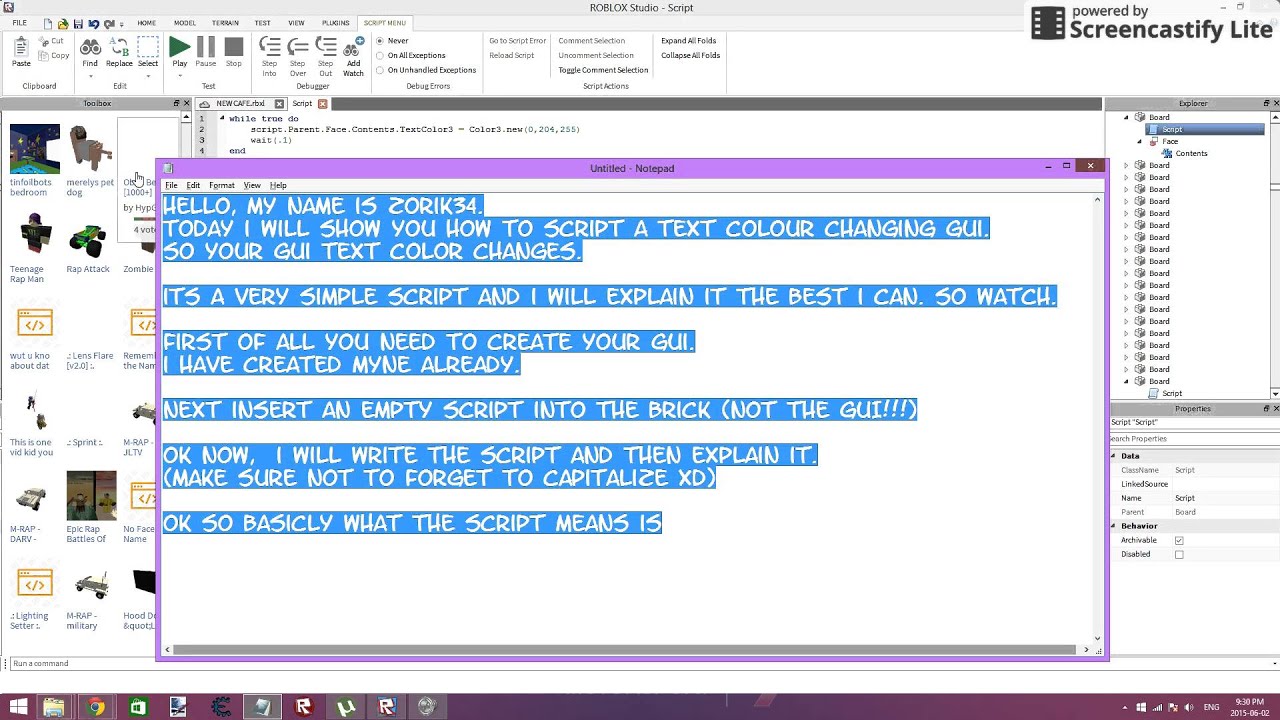The height and width of the screenshot is (720, 1280).
Task: Switch to the NEW CAFE.rbxl document tab
Action: click(x=240, y=103)
